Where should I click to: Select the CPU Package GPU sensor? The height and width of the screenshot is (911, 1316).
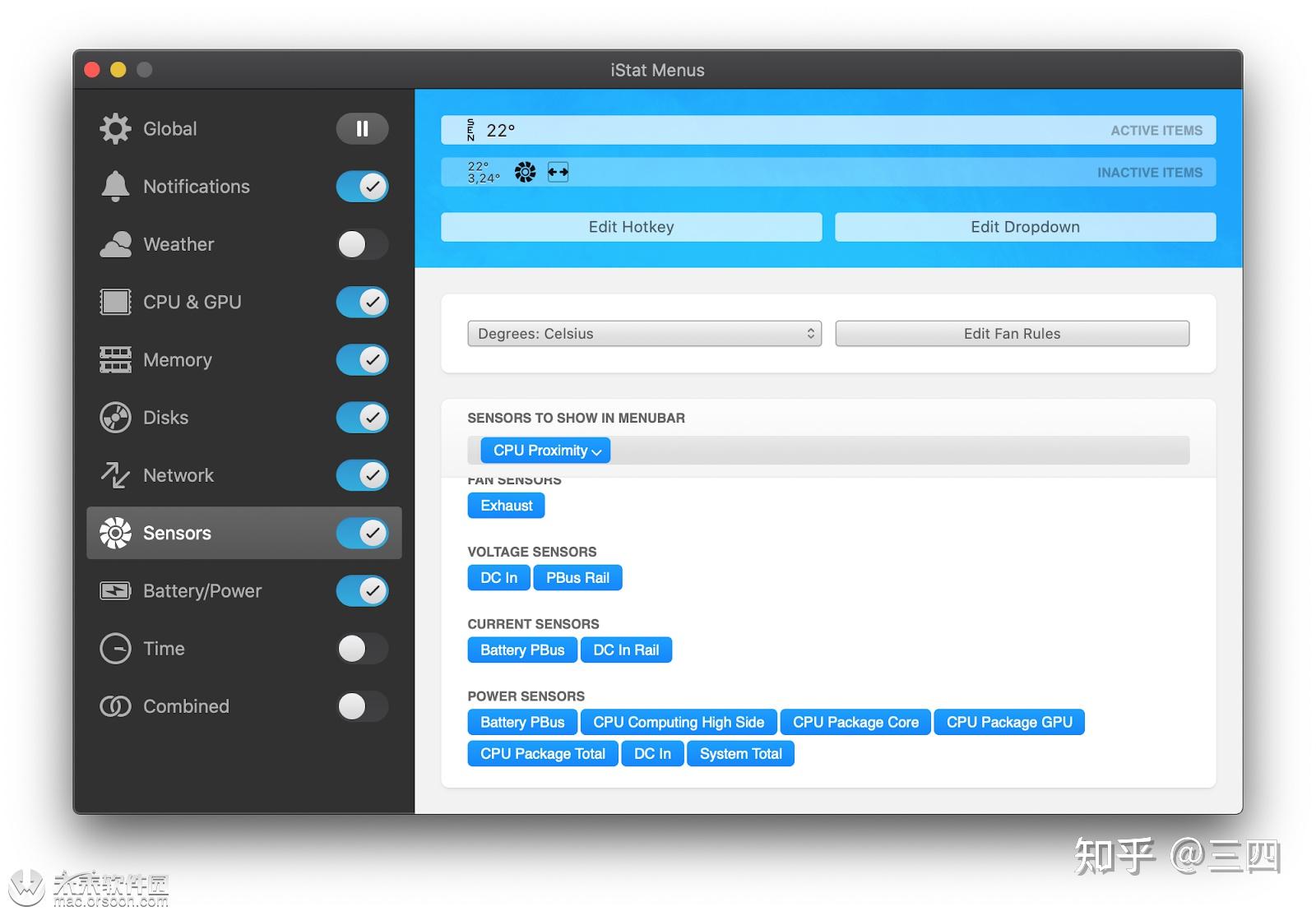coord(1009,723)
